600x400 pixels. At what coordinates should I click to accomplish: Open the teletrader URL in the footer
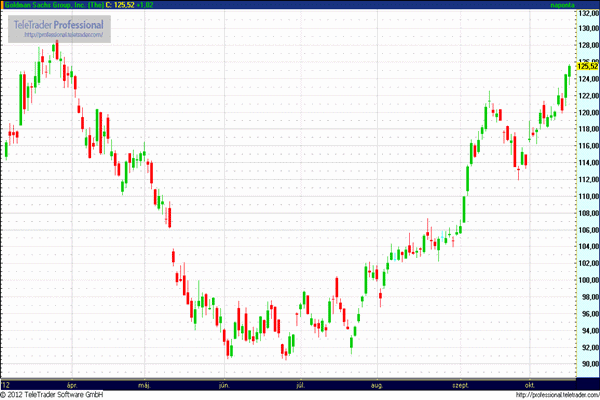coord(558,395)
